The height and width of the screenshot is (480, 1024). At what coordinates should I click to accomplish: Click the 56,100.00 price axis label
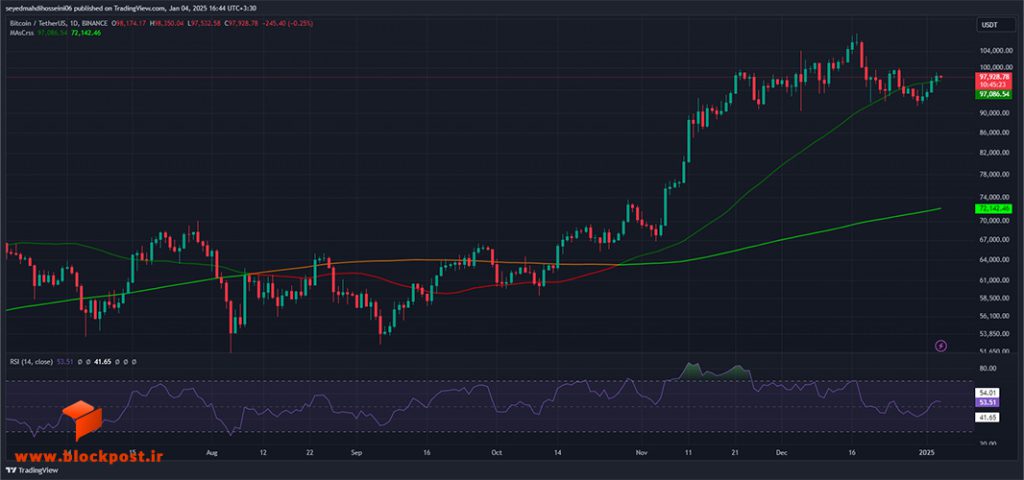click(994, 315)
